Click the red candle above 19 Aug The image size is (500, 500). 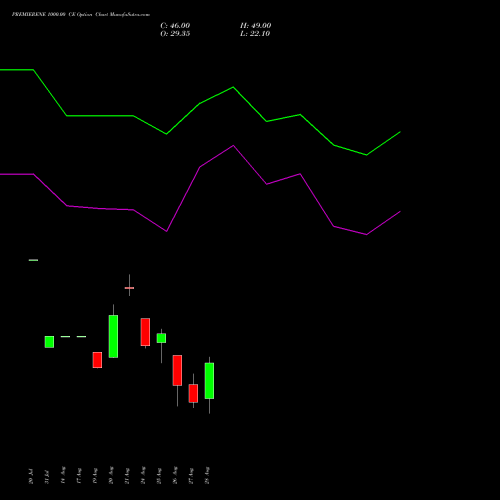[97, 360]
